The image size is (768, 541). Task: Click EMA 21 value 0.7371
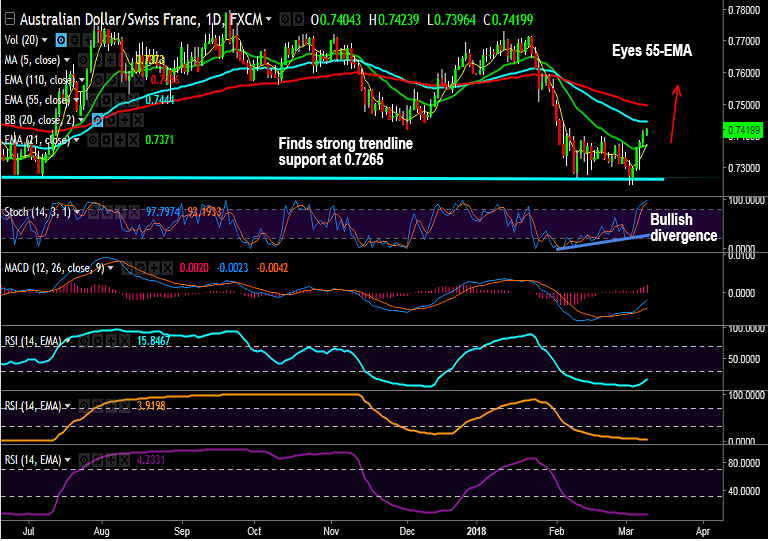(x=160, y=141)
